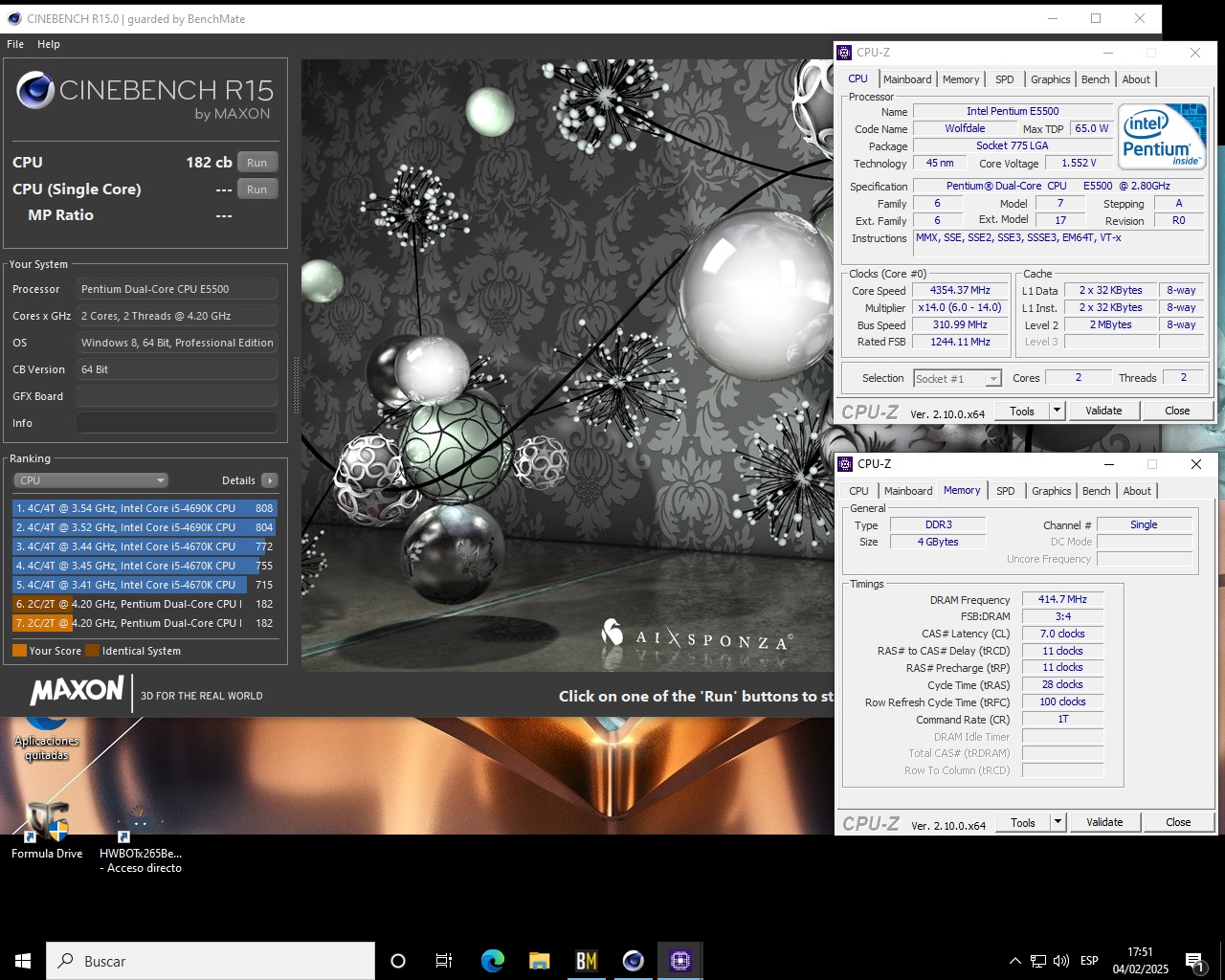Select ranking row 7 Pentium Dual-Core 182
This screenshot has width=1225, height=980.
point(145,623)
